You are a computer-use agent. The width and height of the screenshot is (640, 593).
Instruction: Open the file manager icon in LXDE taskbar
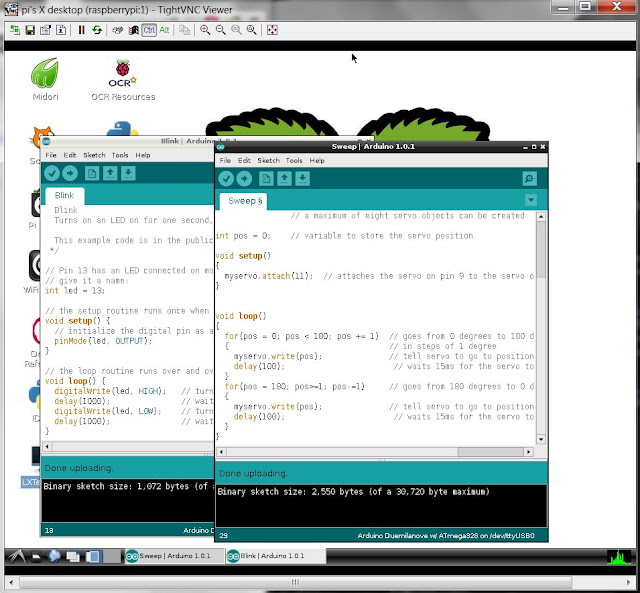(36, 556)
